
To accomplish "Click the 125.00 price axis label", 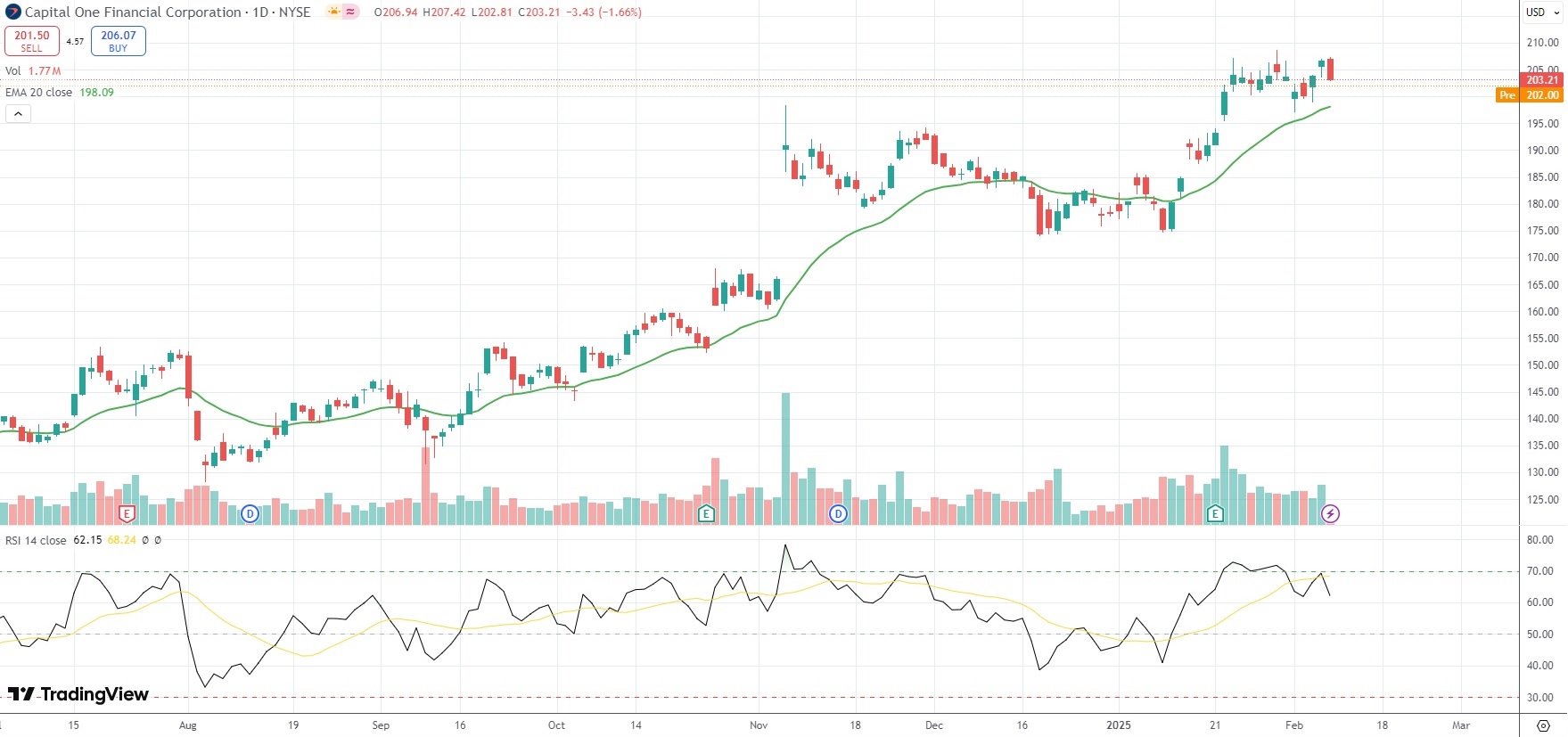I will (1542, 499).
